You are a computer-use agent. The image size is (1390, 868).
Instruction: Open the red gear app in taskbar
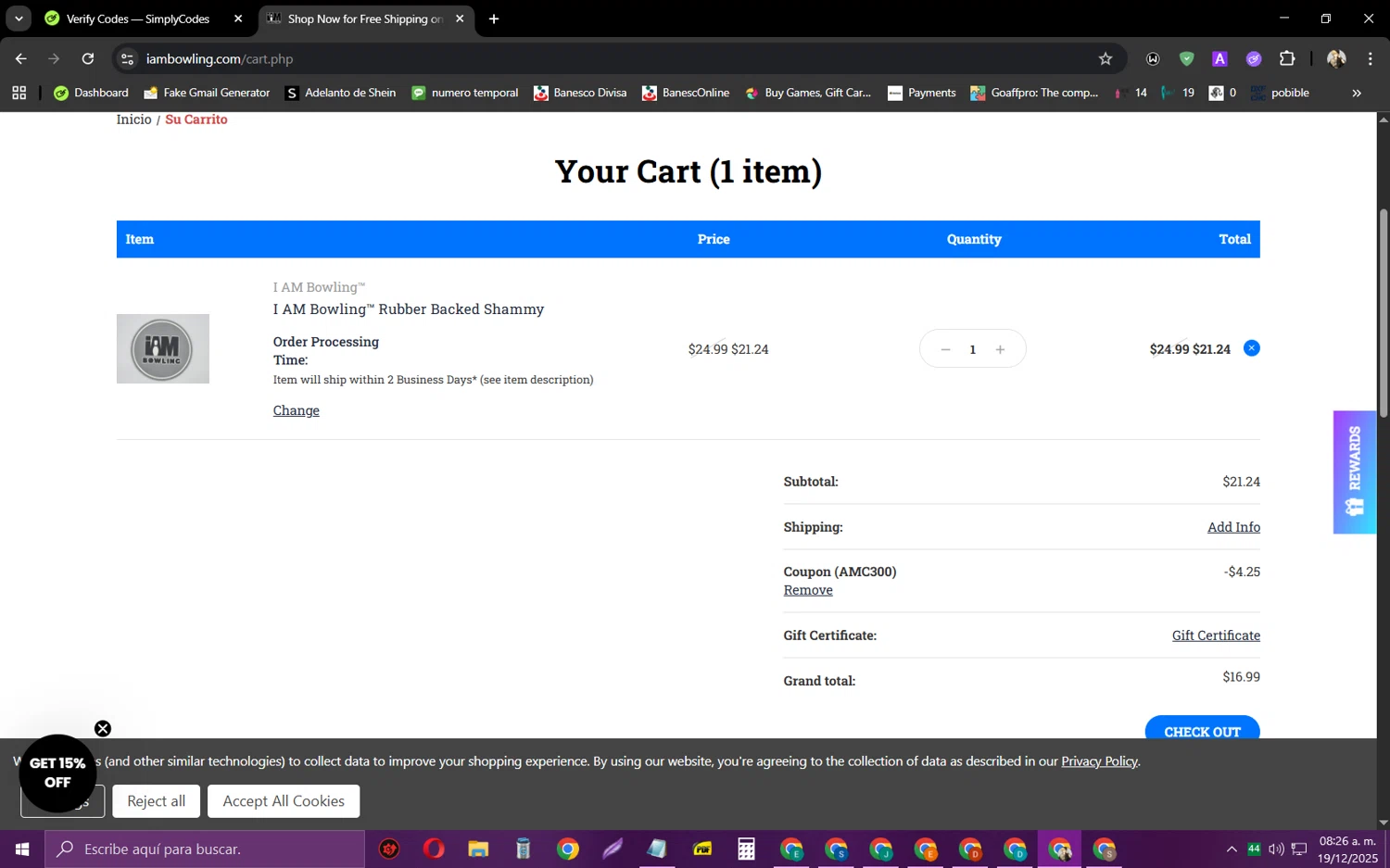pos(389,849)
